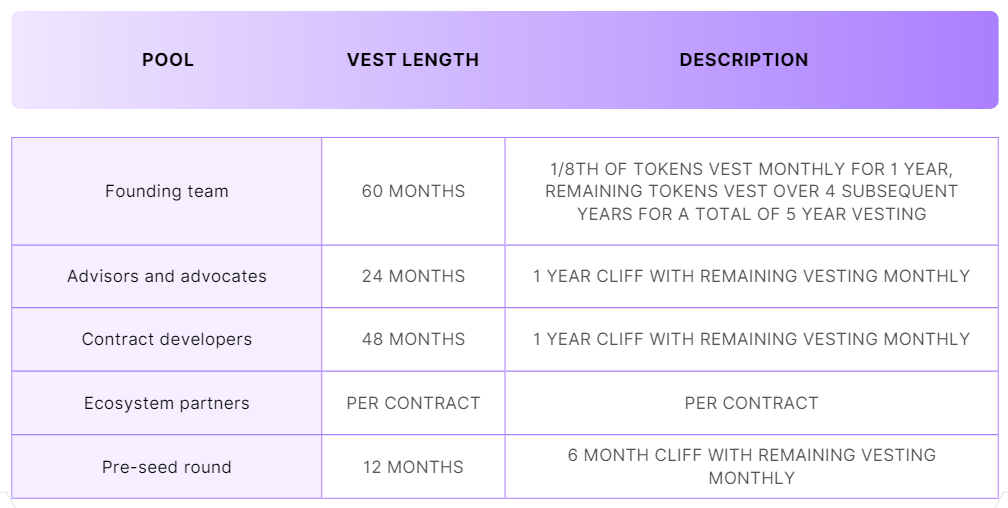
Task: Select the Founding team pool cell
Action: pos(167,191)
